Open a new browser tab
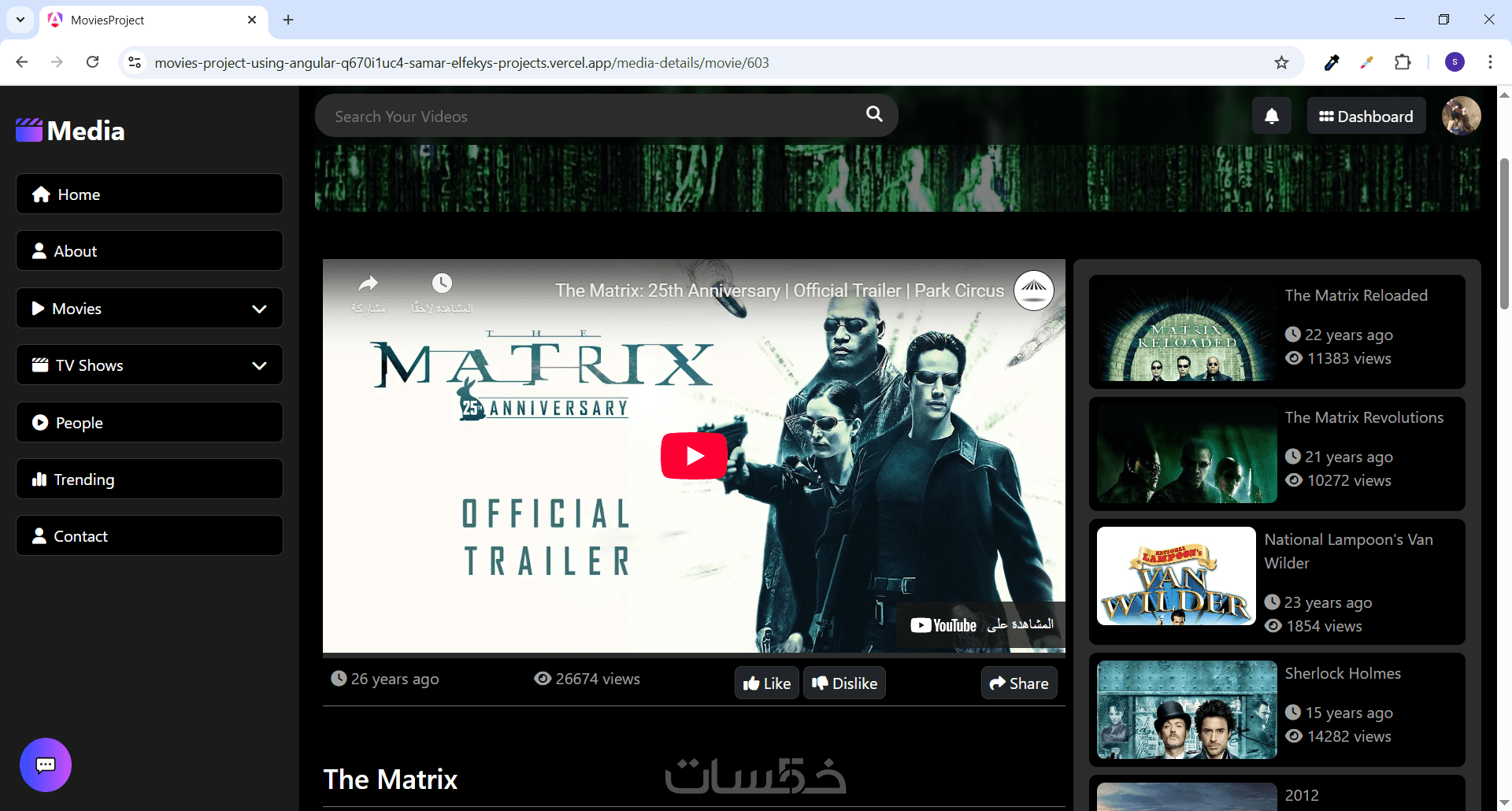Viewport: 1512px width, 811px height. click(x=288, y=20)
